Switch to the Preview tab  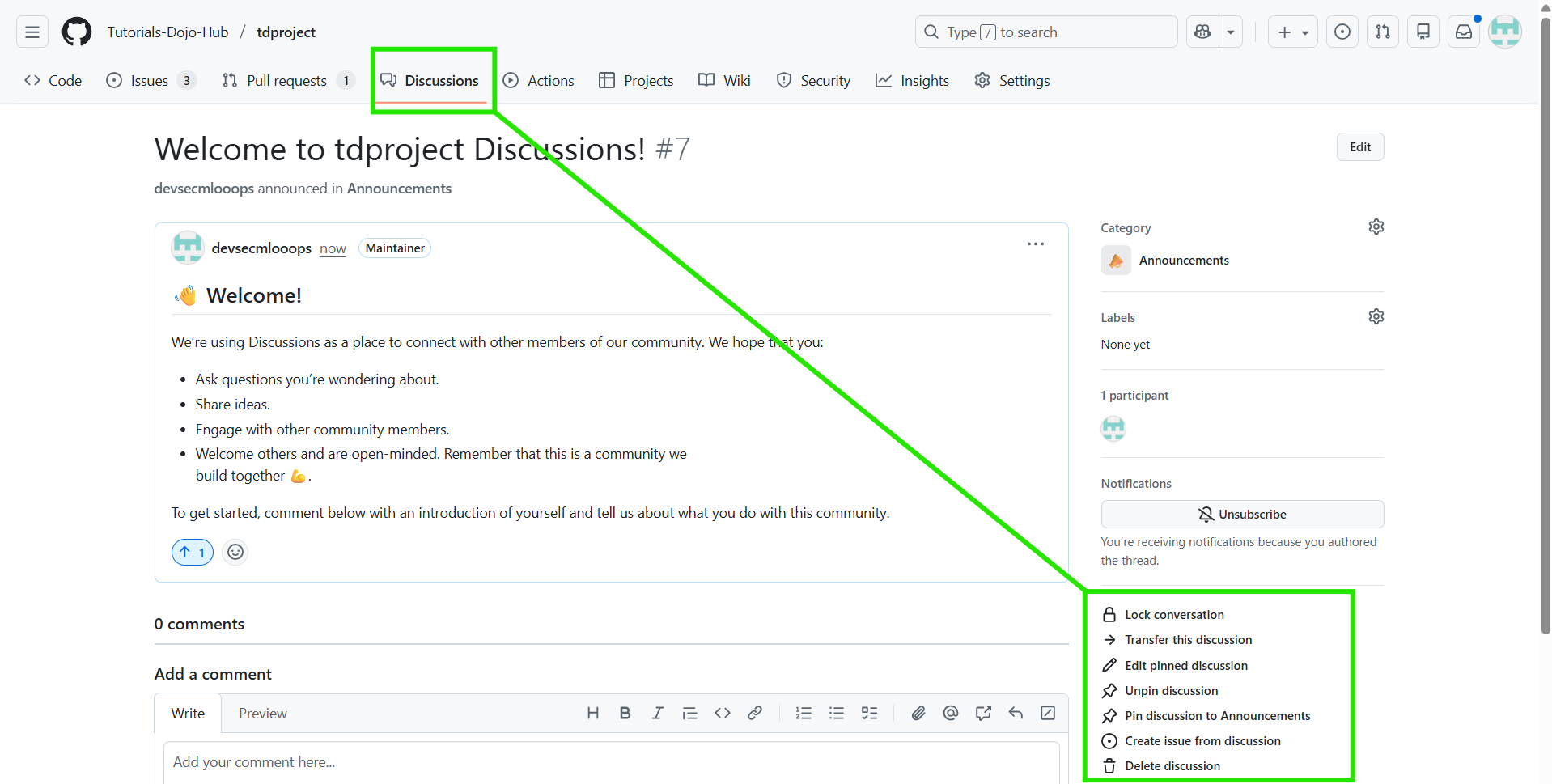pos(262,713)
